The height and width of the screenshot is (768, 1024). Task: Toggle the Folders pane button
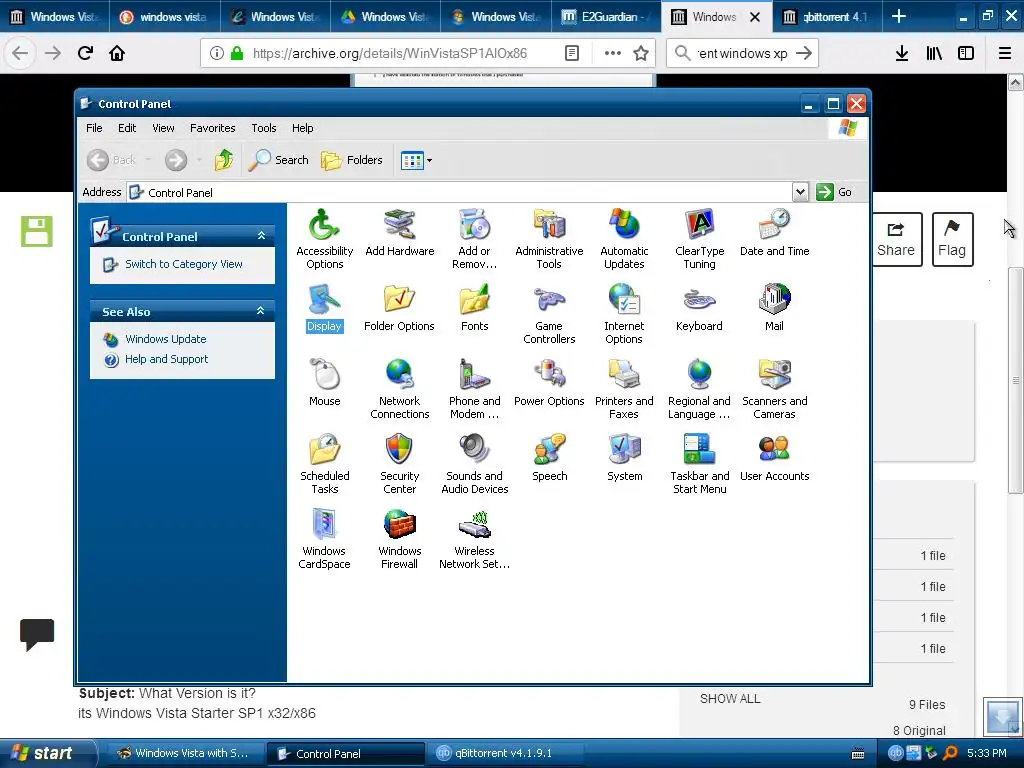pyautogui.click(x=351, y=159)
